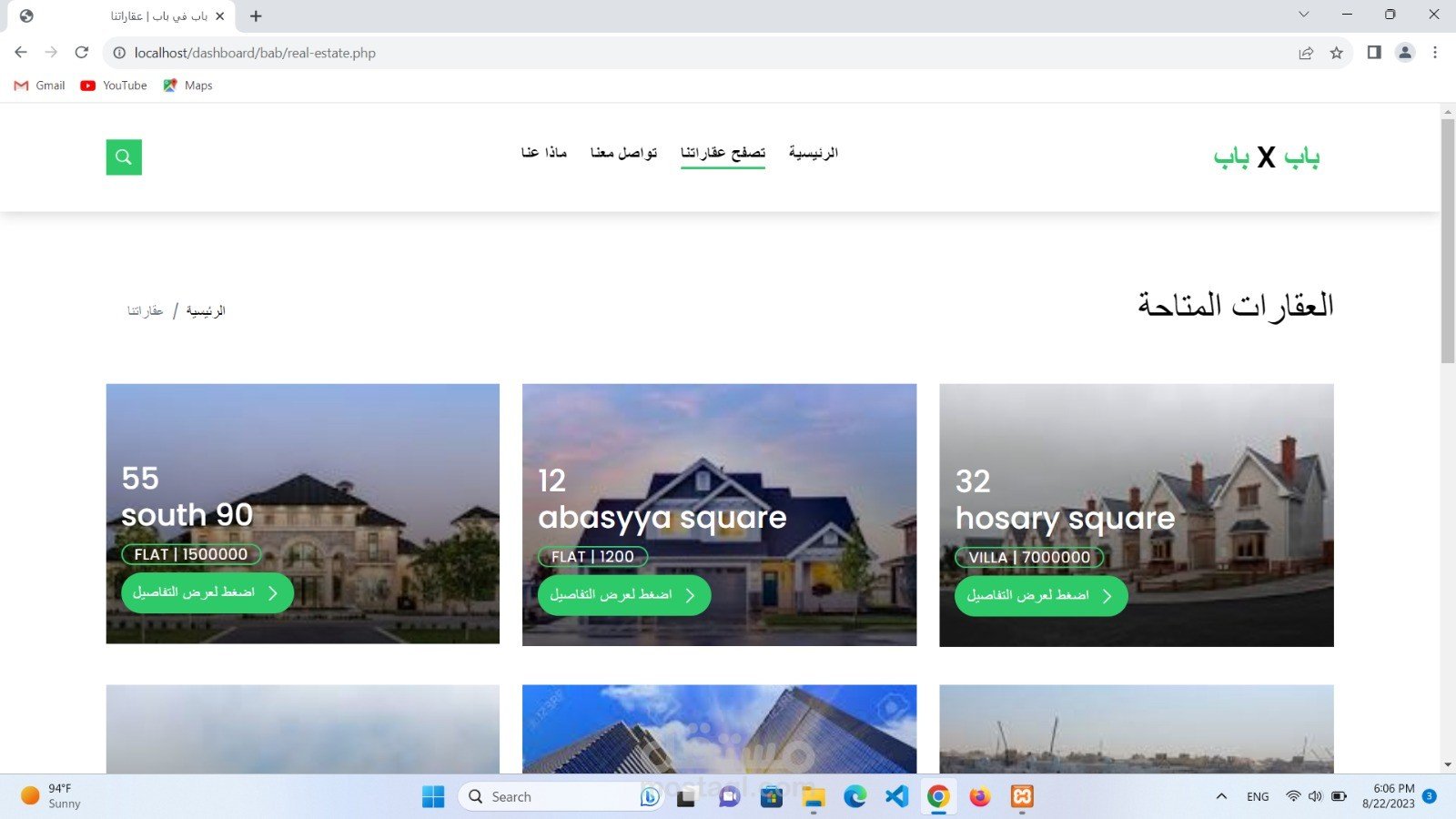This screenshot has height=819, width=1456.
Task: Open XAMPP from the taskbar
Action: click(x=1022, y=797)
